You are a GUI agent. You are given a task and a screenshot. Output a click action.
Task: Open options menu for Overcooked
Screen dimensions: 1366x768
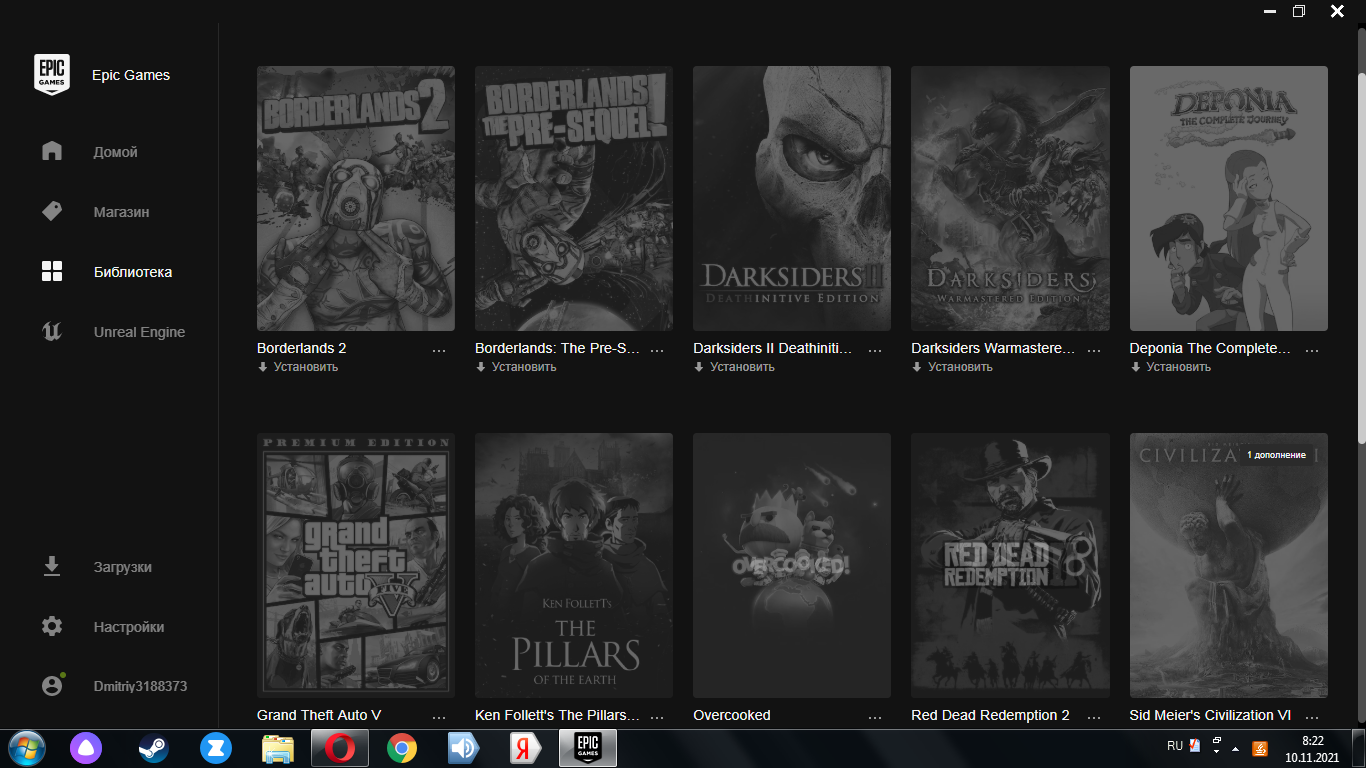(x=875, y=717)
